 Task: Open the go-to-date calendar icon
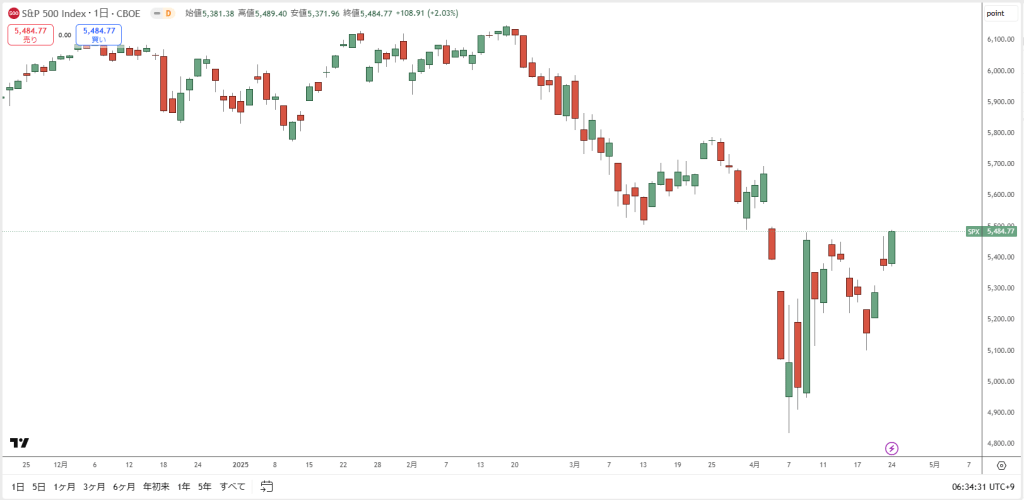(x=266, y=486)
